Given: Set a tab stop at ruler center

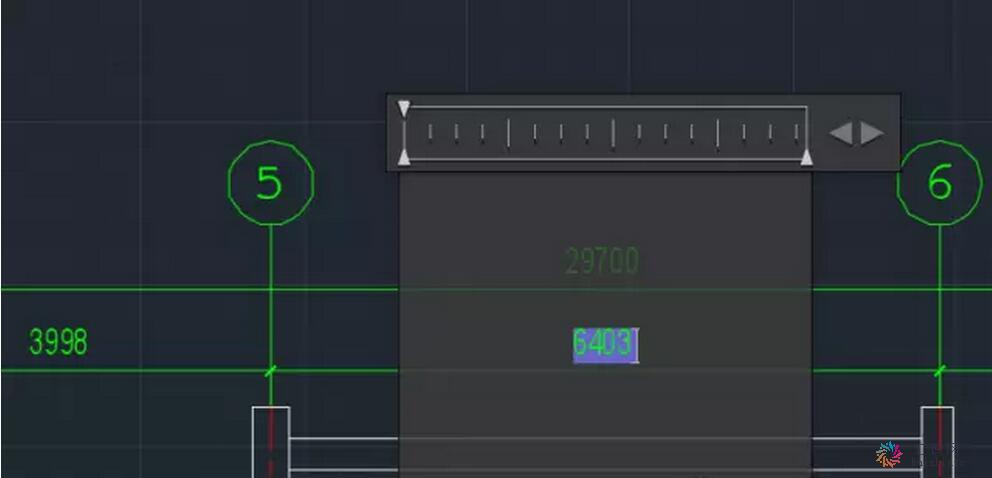Looking at the screenshot, I should pyautogui.click(x=612, y=133).
